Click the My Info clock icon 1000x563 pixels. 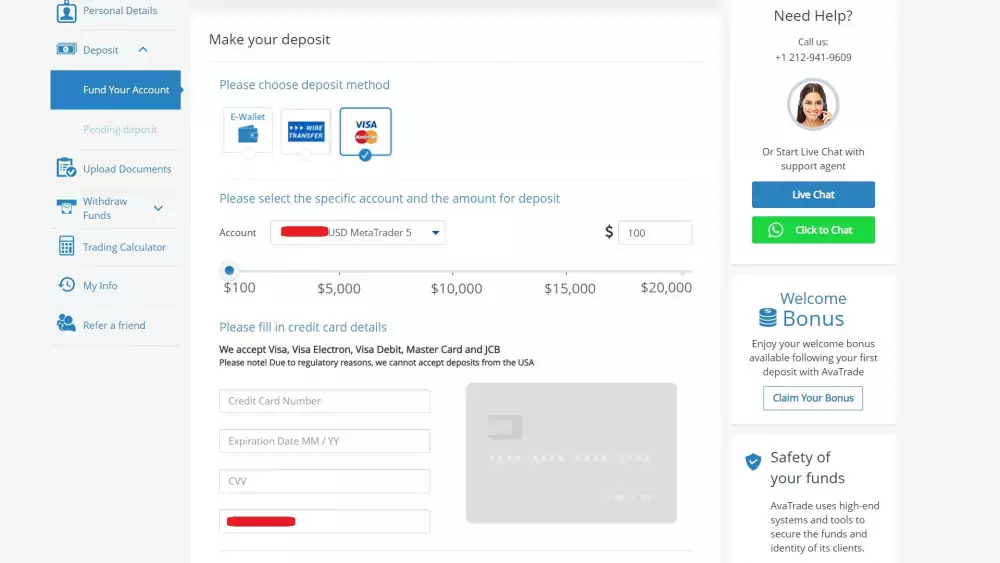(66, 284)
